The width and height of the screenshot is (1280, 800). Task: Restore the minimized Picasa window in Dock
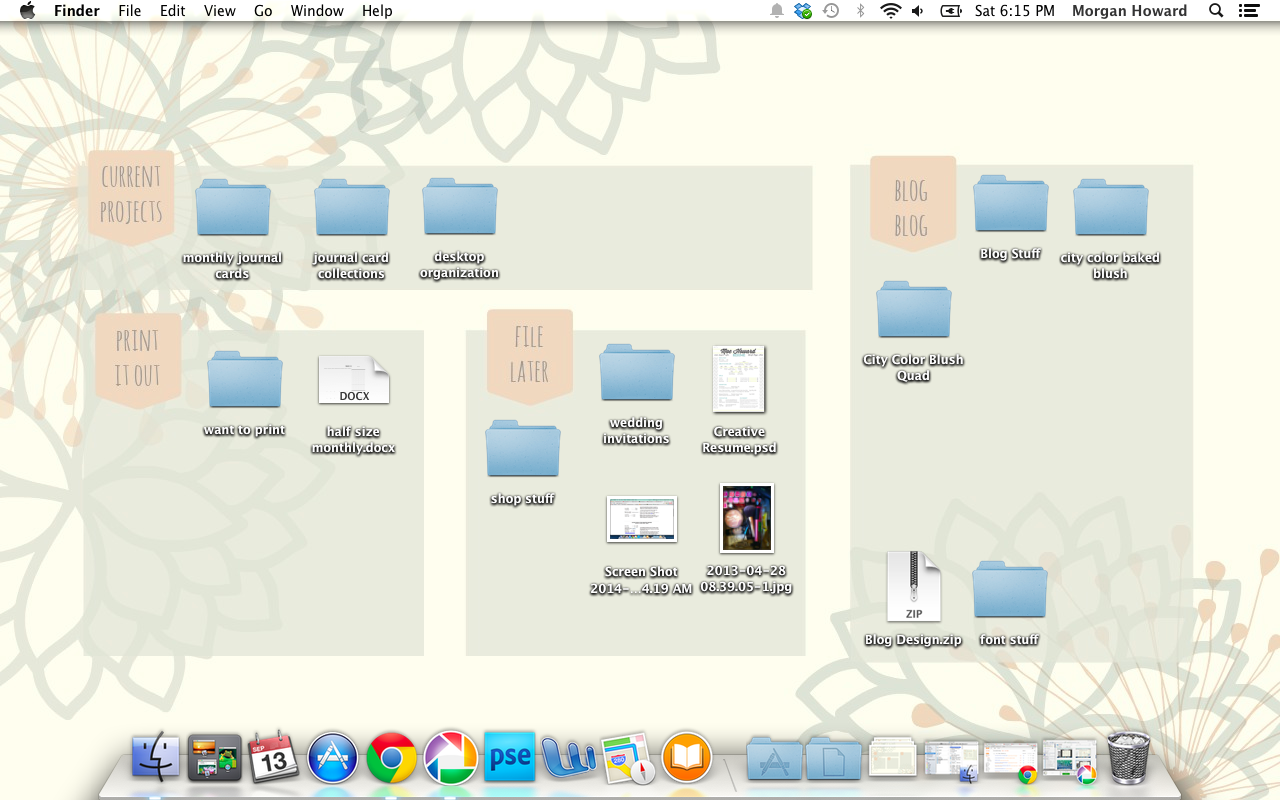[1069, 760]
